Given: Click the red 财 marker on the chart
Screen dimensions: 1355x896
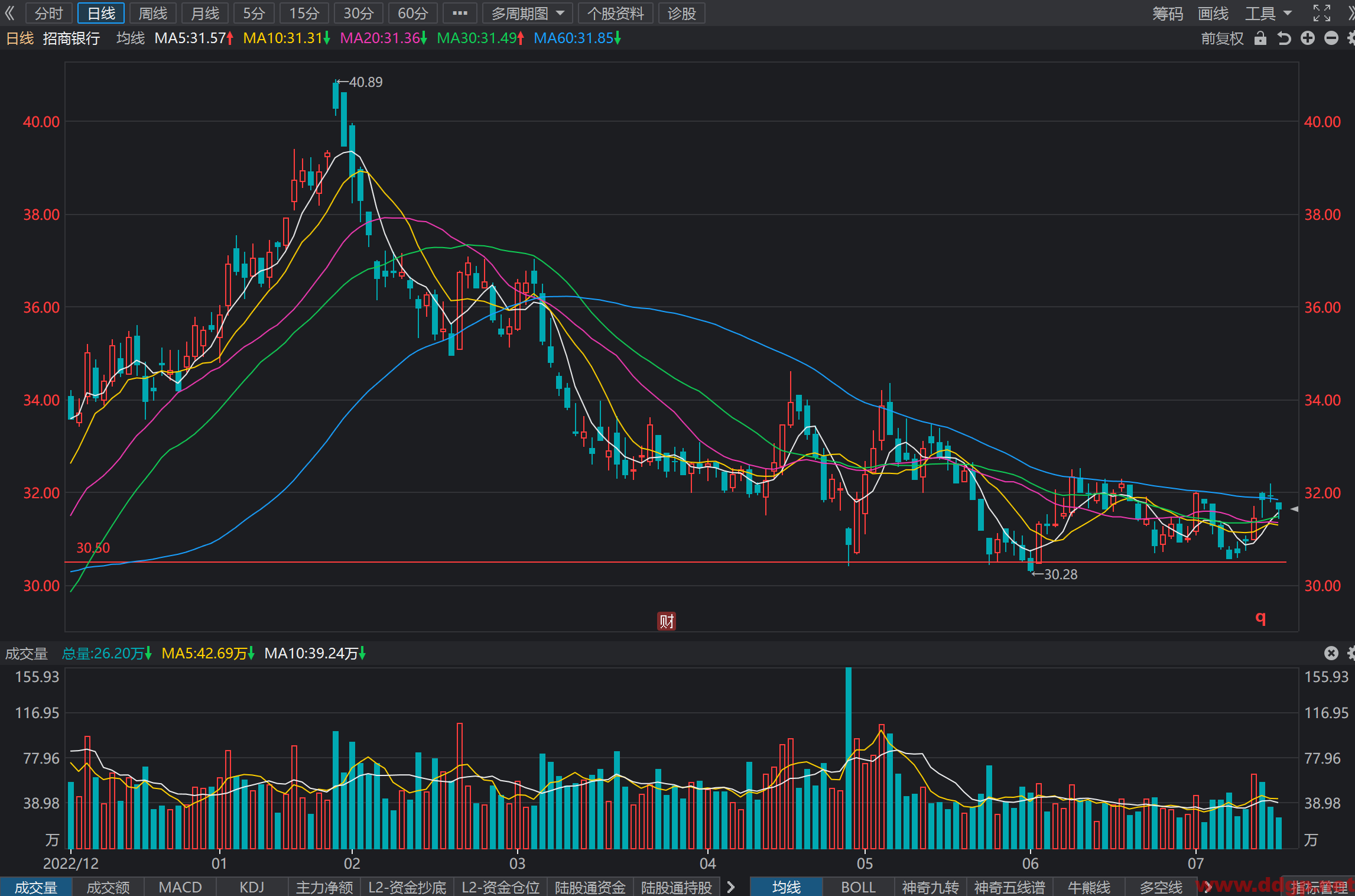Looking at the screenshot, I should [x=667, y=621].
